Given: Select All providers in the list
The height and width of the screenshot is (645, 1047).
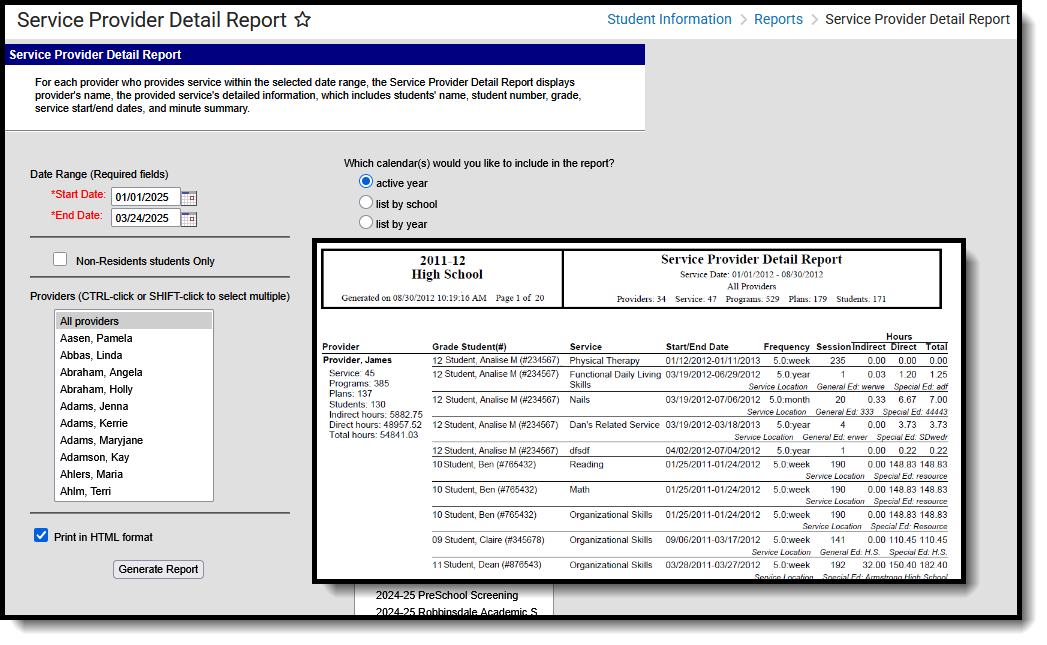Looking at the screenshot, I should (x=134, y=321).
